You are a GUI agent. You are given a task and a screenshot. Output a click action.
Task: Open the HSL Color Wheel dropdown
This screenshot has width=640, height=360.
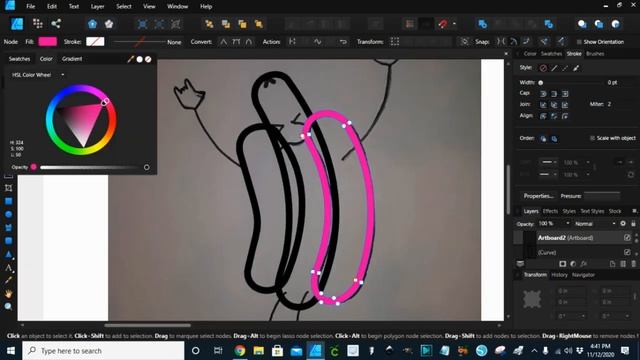tap(38, 75)
